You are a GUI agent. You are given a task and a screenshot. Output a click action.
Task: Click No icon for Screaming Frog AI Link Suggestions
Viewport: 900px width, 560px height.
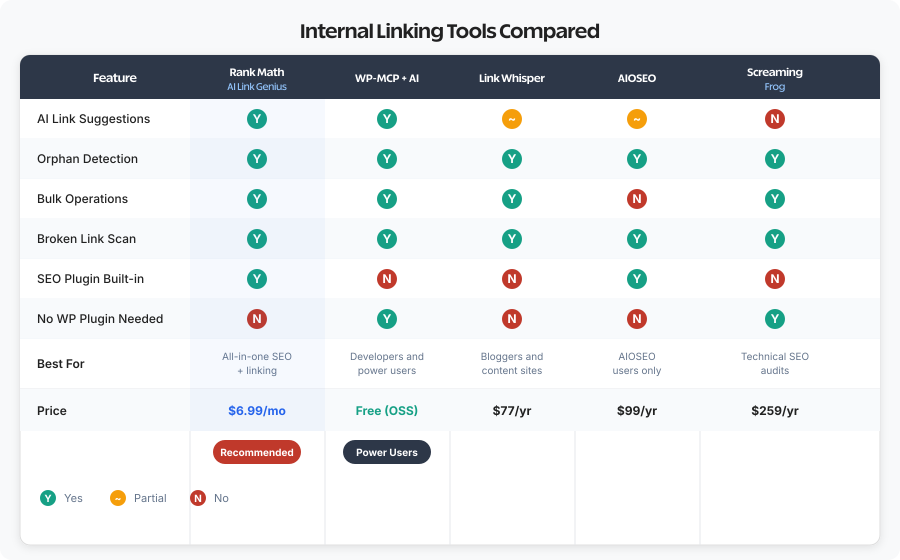point(775,119)
